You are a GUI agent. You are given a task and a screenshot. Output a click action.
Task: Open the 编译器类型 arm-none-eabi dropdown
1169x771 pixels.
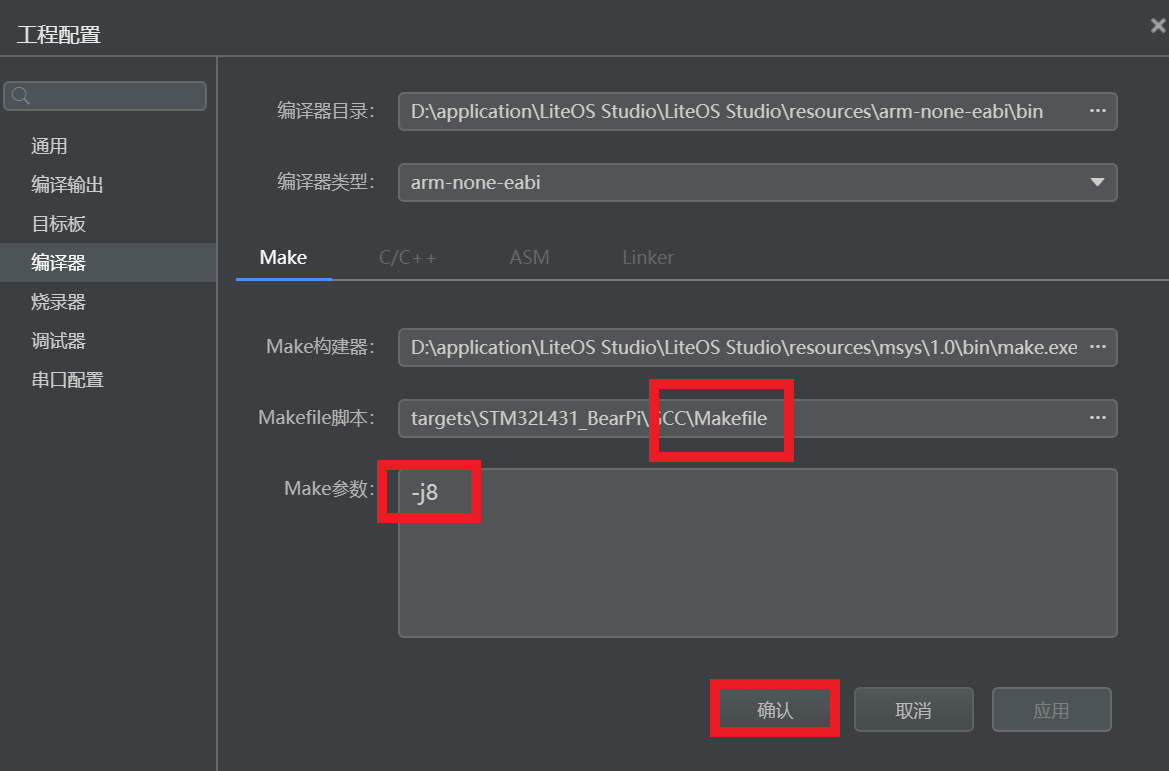tap(757, 183)
